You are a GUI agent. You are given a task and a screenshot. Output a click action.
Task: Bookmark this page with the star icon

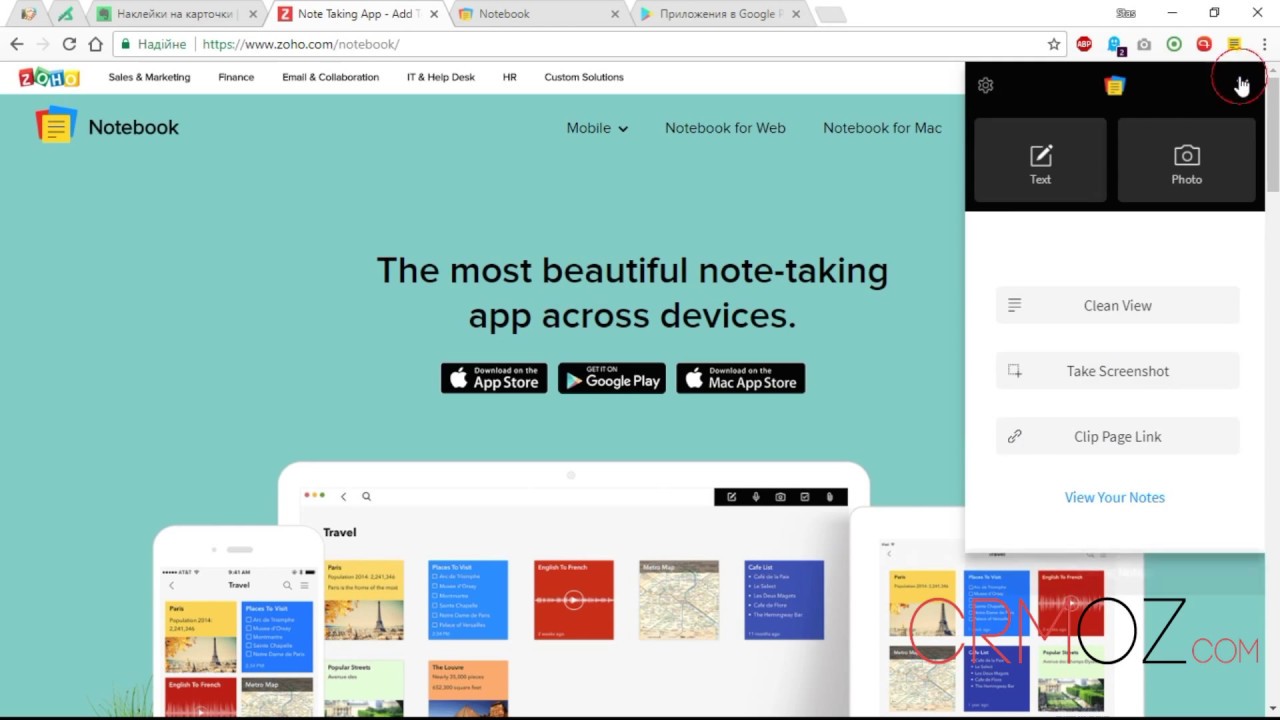pyautogui.click(x=1054, y=44)
